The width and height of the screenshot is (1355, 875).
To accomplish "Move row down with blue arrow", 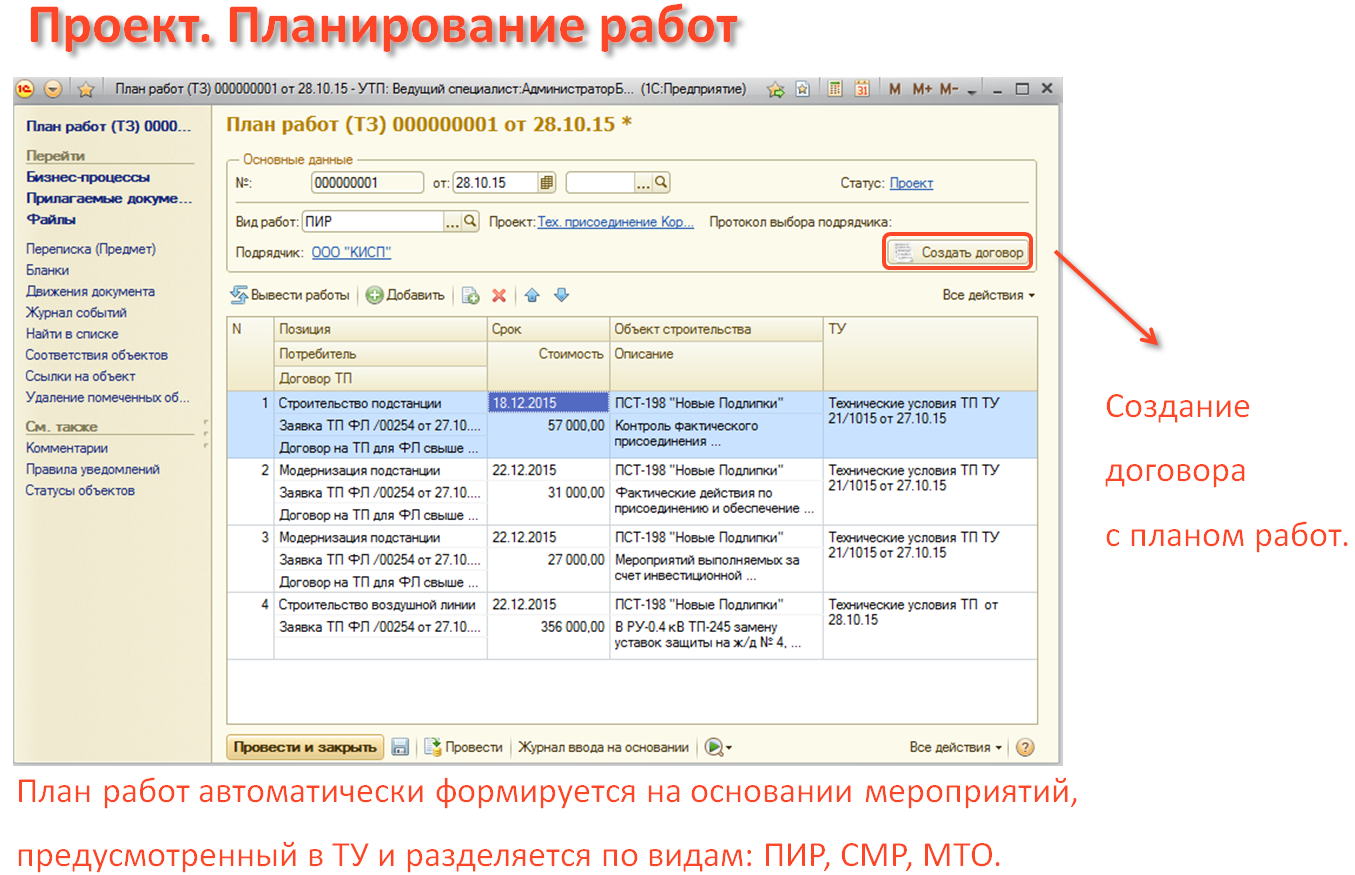I will pyautogui.click(x=561, y=296).
